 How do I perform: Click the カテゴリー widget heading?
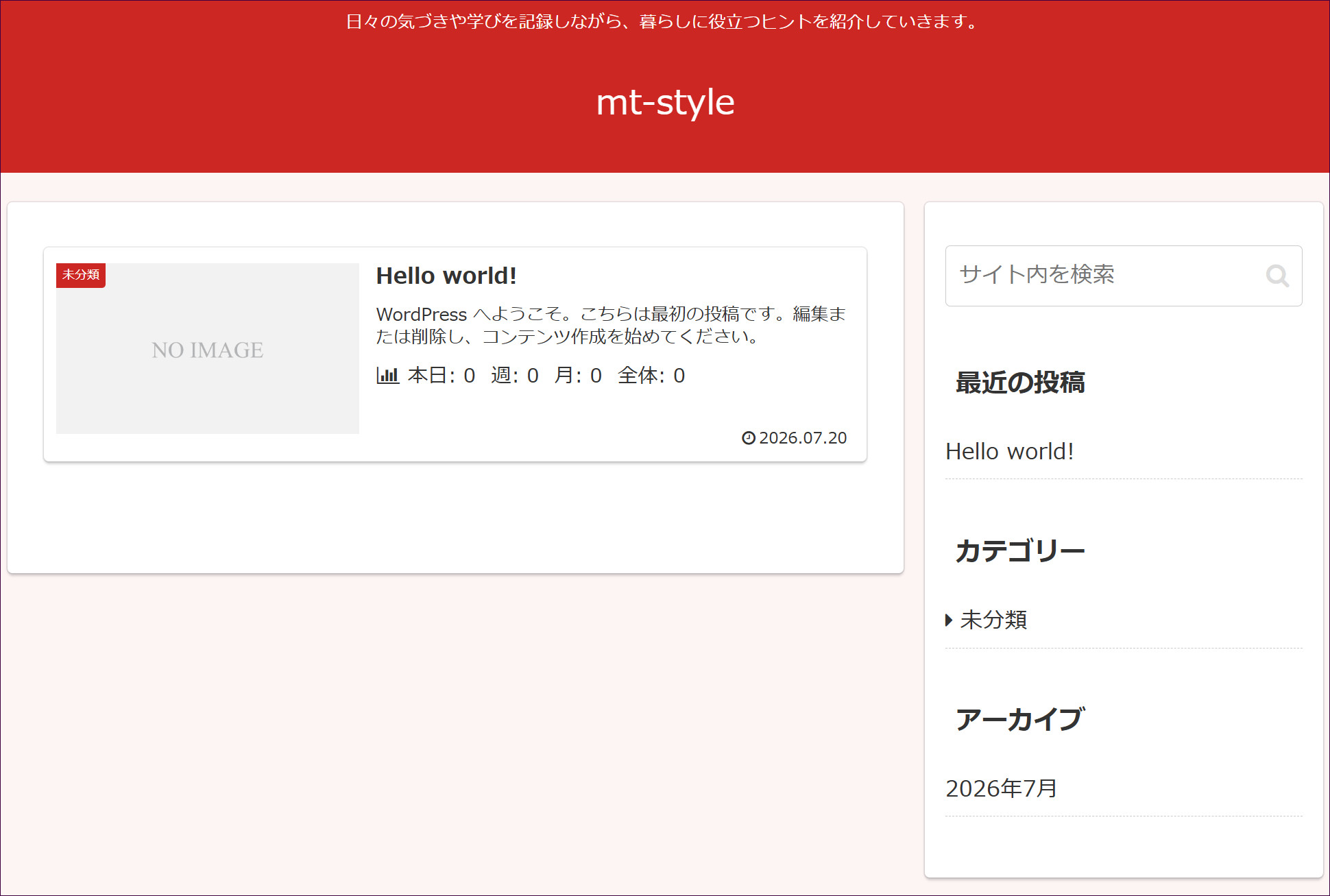click(1020, 550)
